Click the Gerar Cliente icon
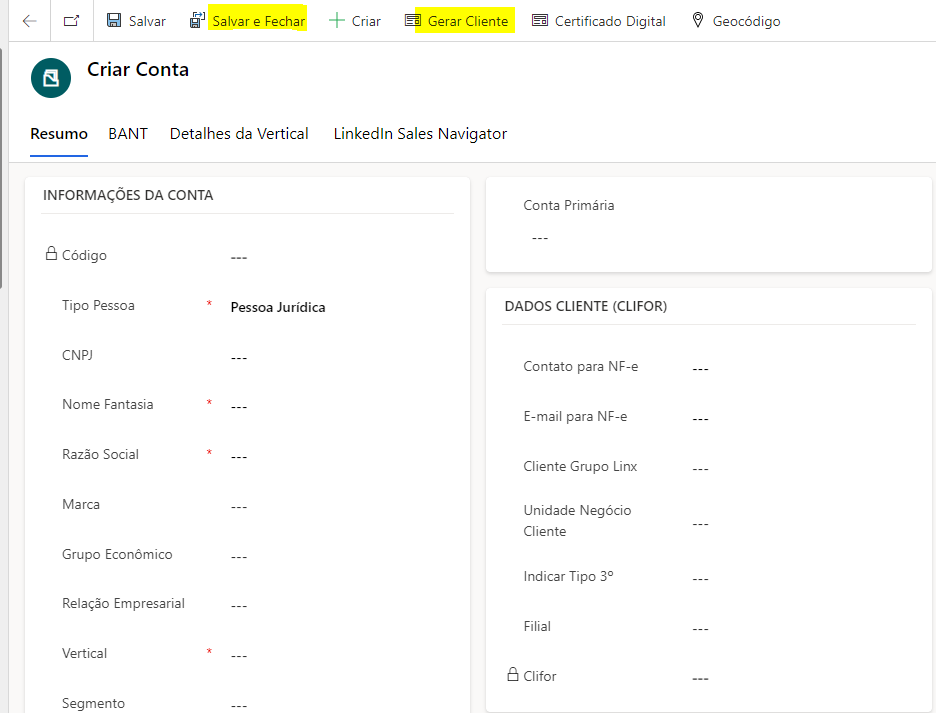Image resolution: width=936 pixels, height=713 pixels. [413, 21]
